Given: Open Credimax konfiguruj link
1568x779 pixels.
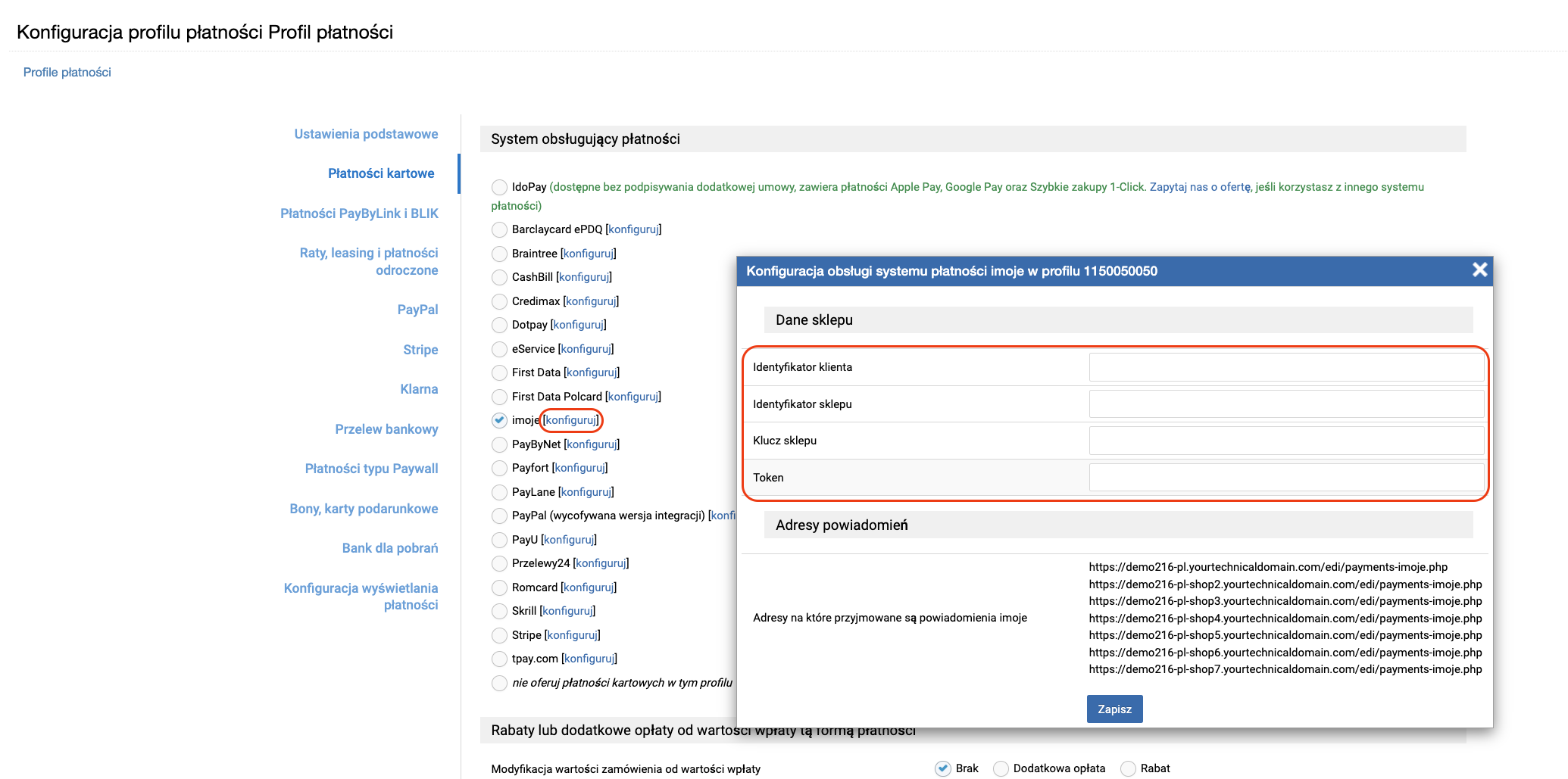Looking at the screenshot, I should (x=591, y=301).
